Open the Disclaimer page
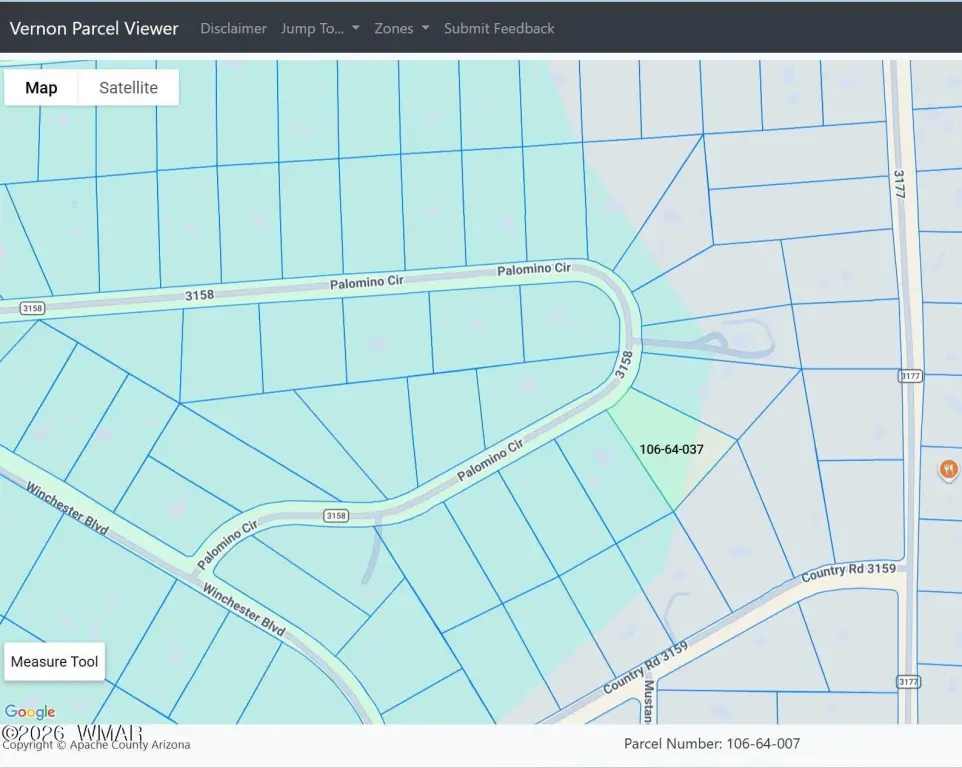Image resolution: width=962 pixels, height=768 pixels. click(233, 28)
